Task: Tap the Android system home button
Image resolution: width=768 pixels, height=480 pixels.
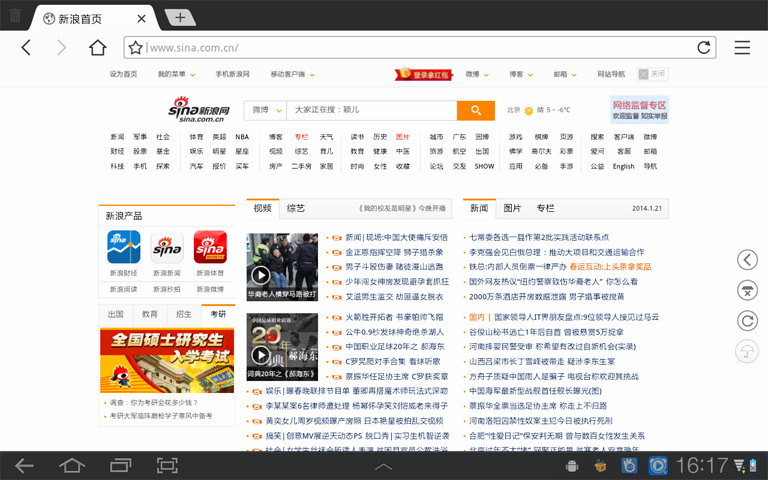Action: (72, 465)
